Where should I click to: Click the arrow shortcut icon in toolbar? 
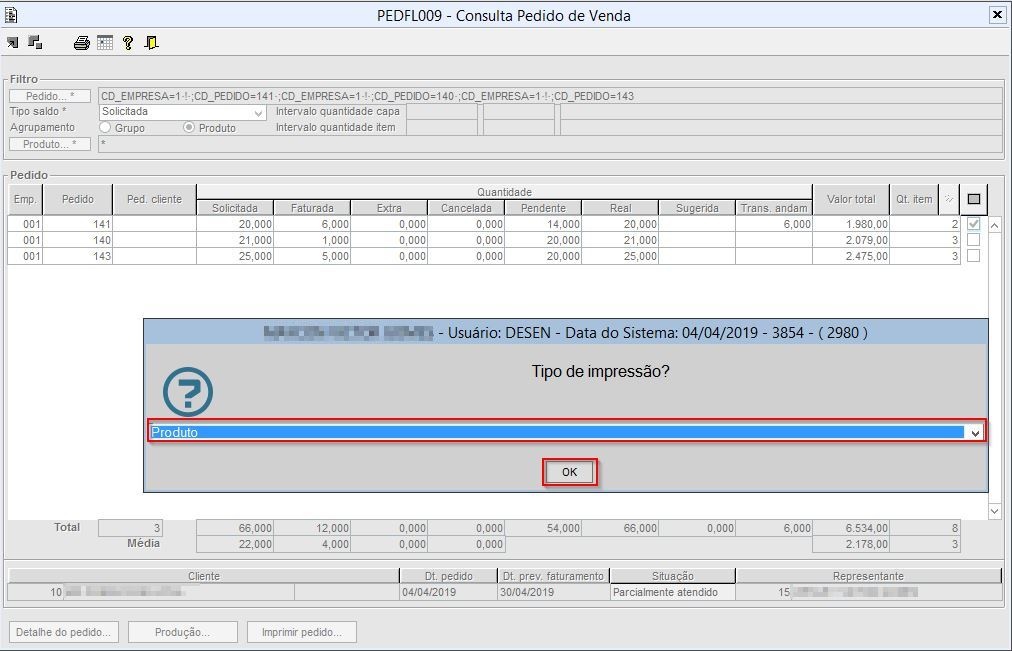(12, 43)
